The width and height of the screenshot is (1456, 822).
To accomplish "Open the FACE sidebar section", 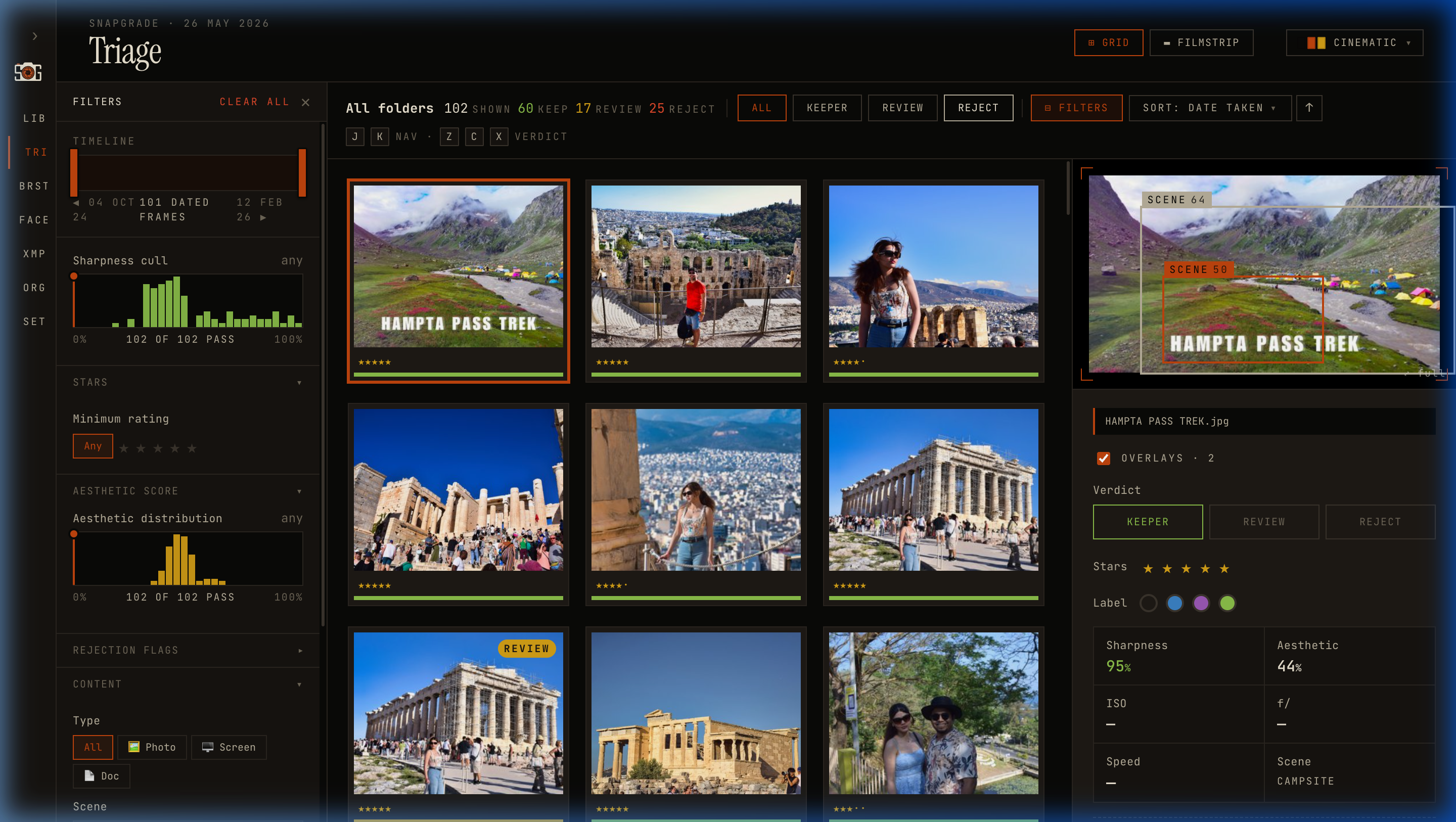I will (34, 220).
